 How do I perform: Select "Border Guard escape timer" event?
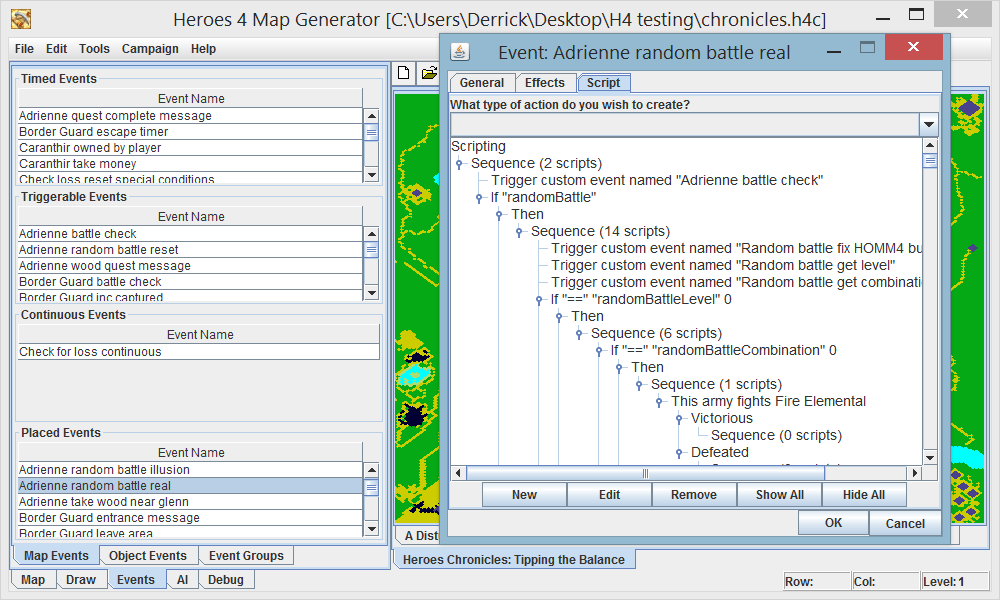pyautogui.click(x=190, y=131)
